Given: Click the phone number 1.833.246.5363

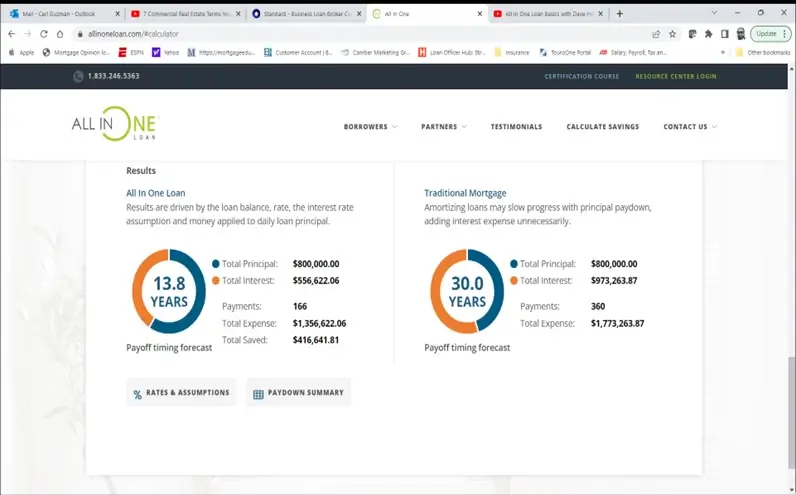Looking at the screenshot, I should (113, 76).
